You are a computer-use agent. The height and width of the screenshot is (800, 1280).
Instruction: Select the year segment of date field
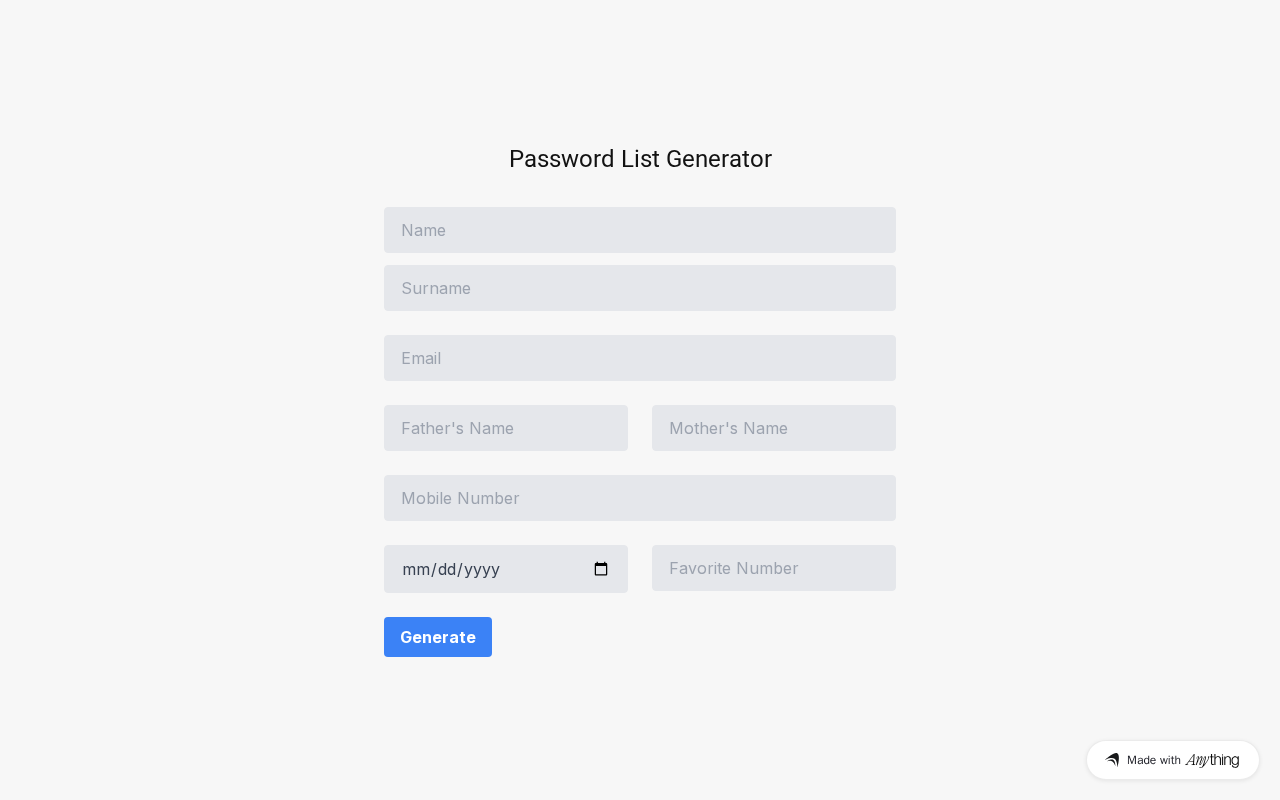click(x=482, y=569)
